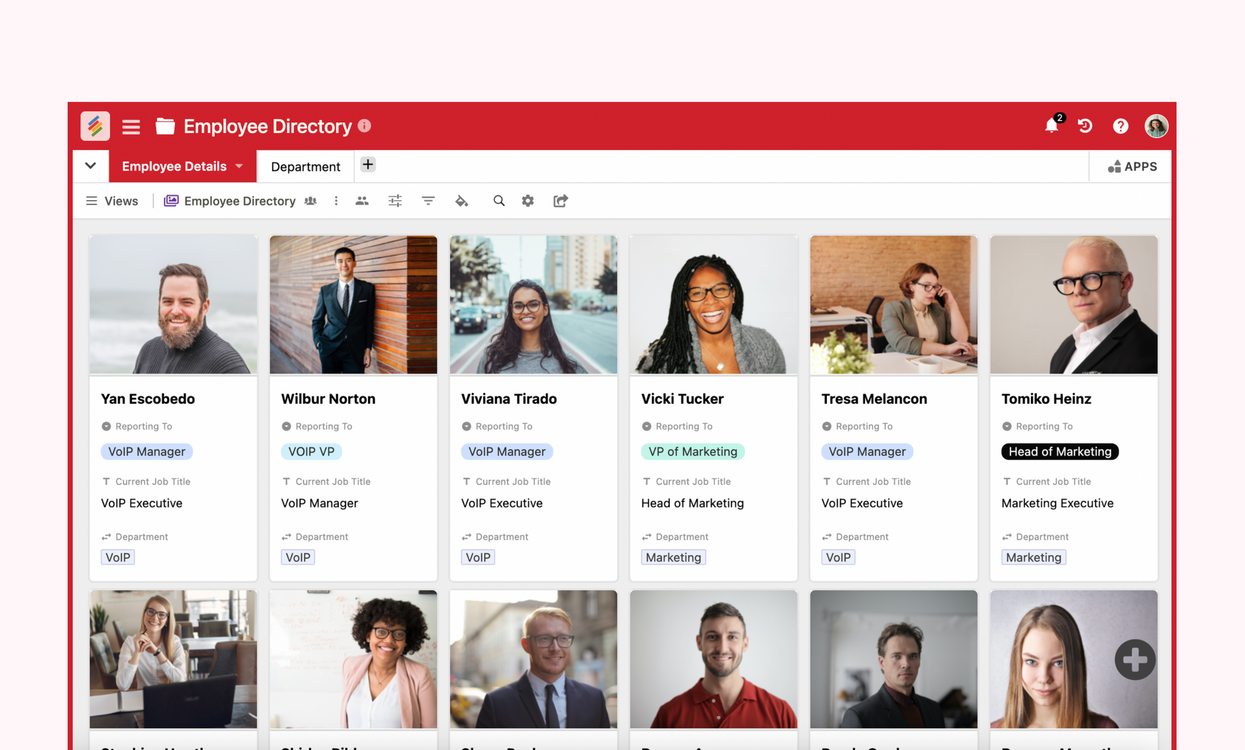Image resolution: width=1245 pixels, height=750 pixels.
Task: Switch to the Department tab
Action: (x=305, y=167)
